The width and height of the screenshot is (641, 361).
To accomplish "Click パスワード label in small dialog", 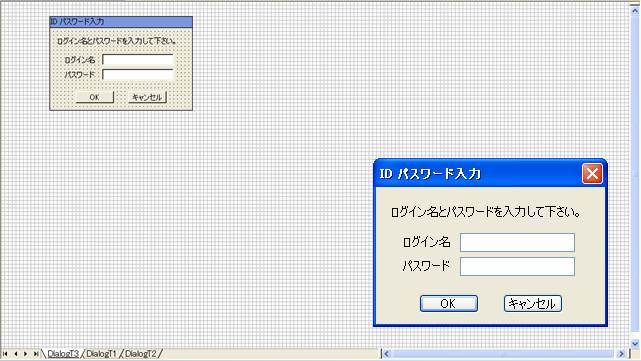I will pyautogui.click(x=79, y=75).
